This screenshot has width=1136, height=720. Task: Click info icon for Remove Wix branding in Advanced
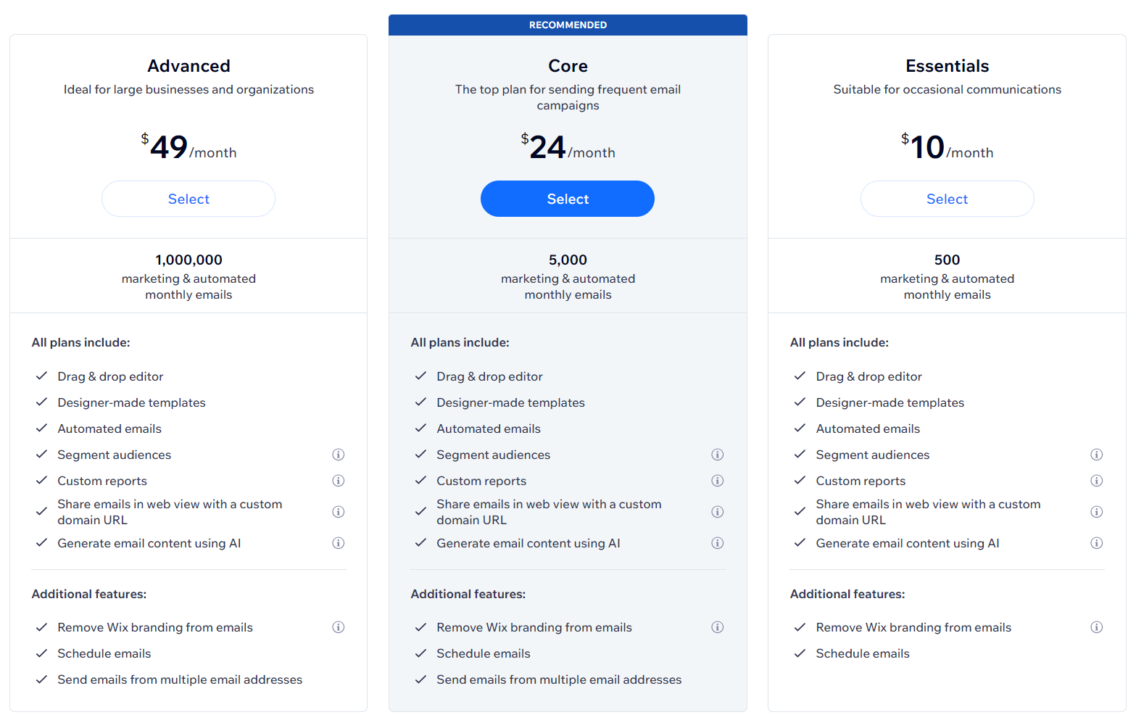point(338,628)
